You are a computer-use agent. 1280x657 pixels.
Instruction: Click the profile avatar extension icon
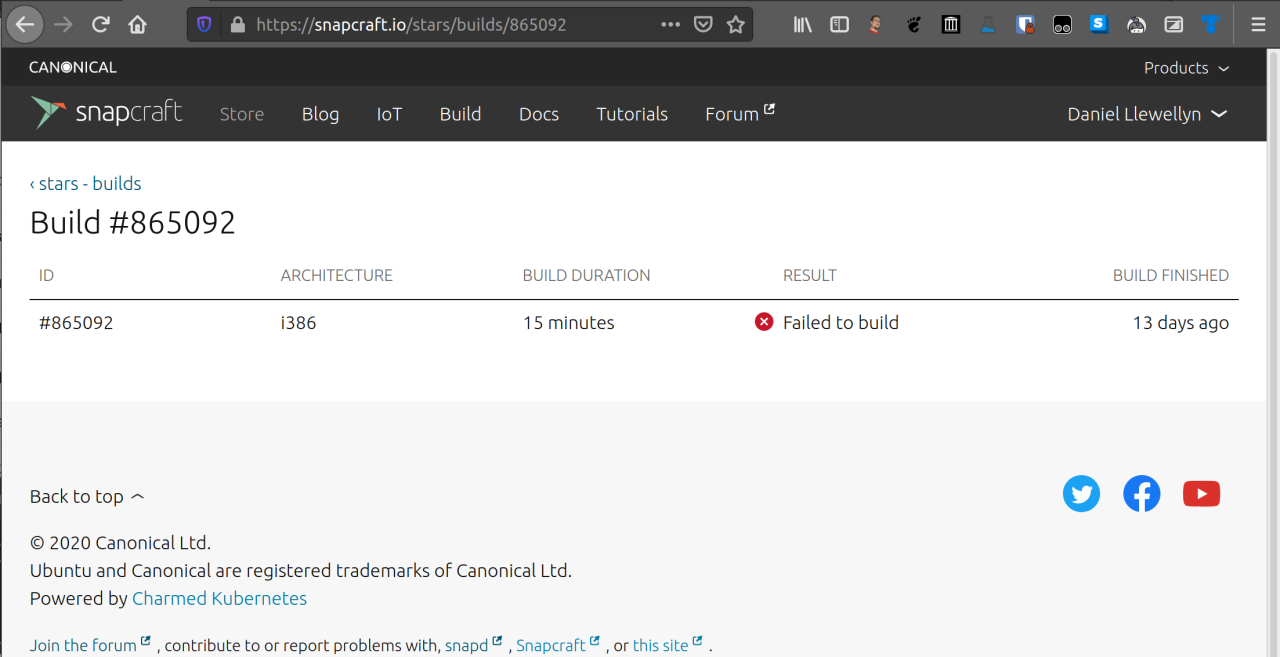[x=876, y=24]
